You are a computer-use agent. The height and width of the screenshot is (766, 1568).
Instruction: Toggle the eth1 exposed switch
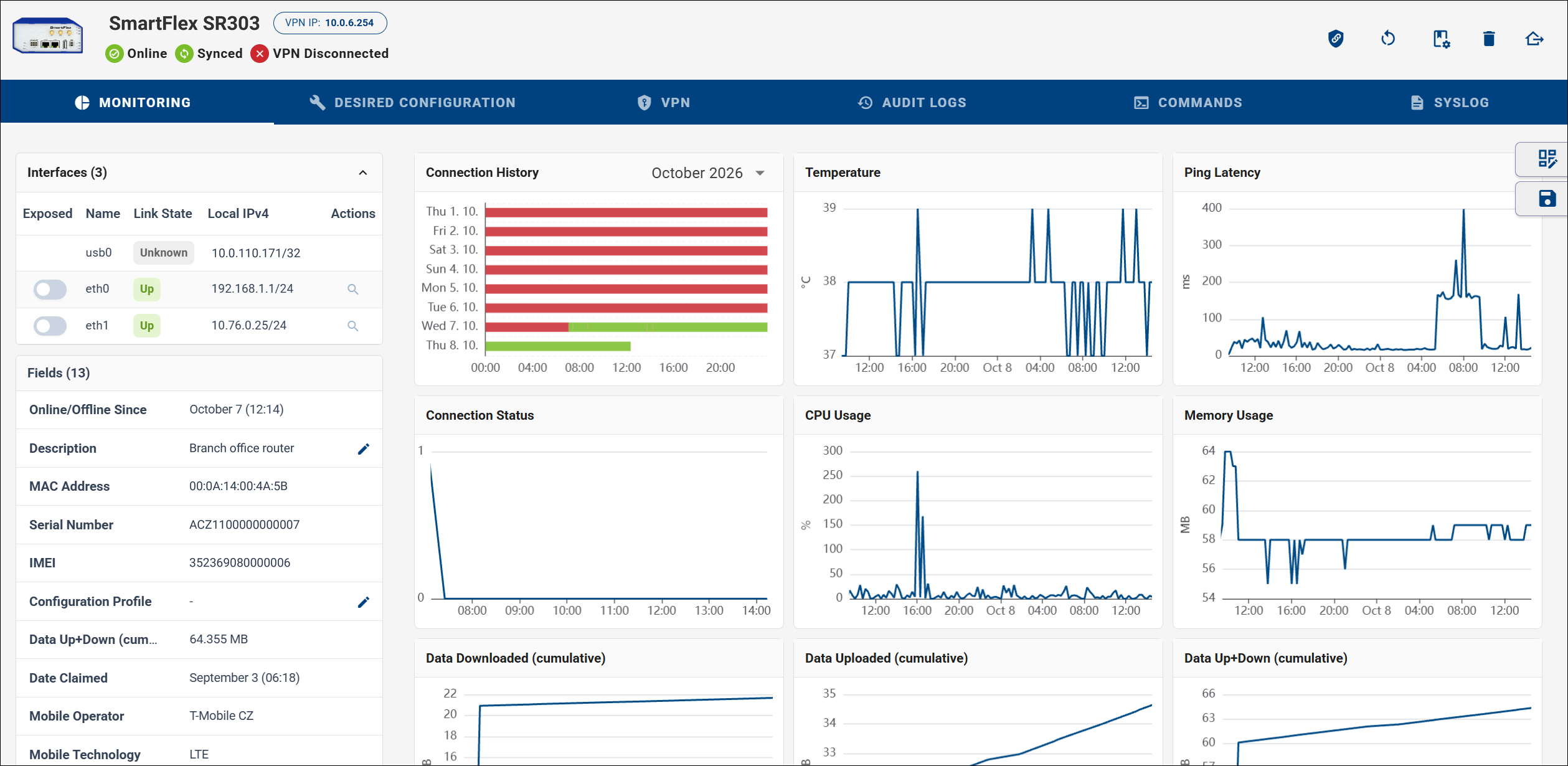(50, 326)
